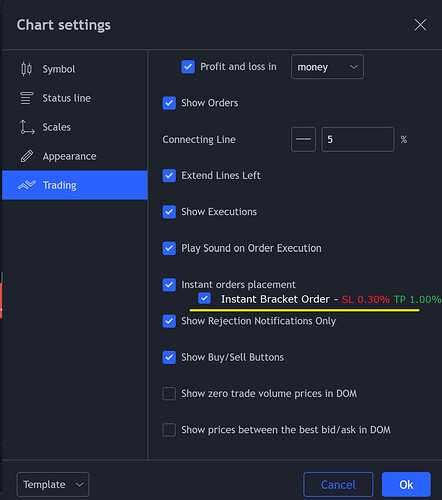Uncheck the Show Orders checkbox
442x500 pixels.
(169, 103)
